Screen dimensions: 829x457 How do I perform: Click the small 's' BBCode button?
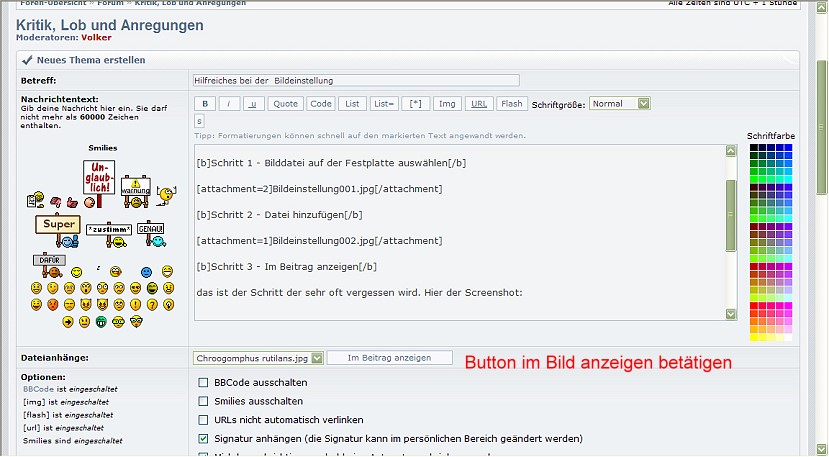point(199,121)
